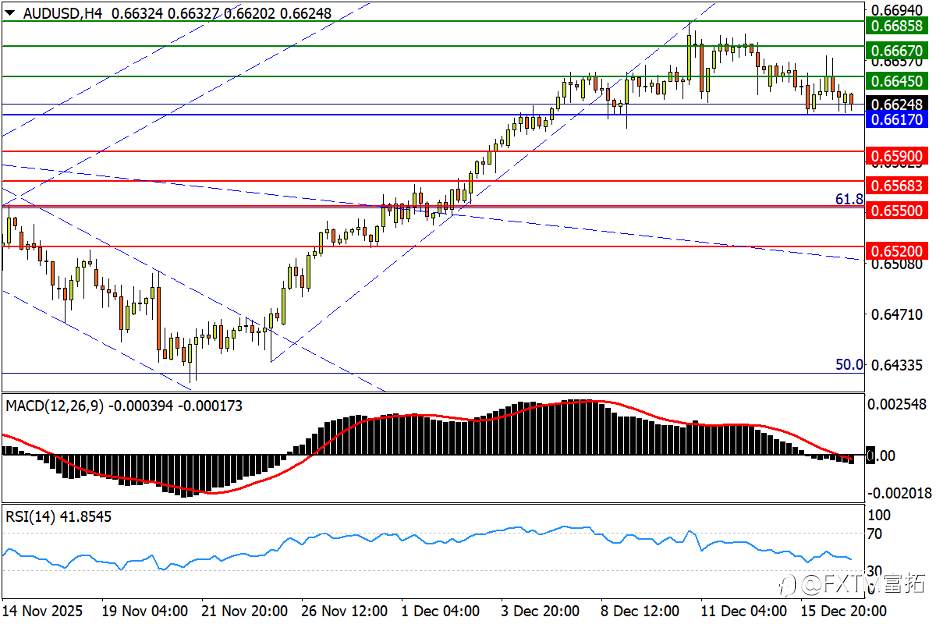Select the red 0.65500 level label
936x624 pixels.
coord(897,210)
